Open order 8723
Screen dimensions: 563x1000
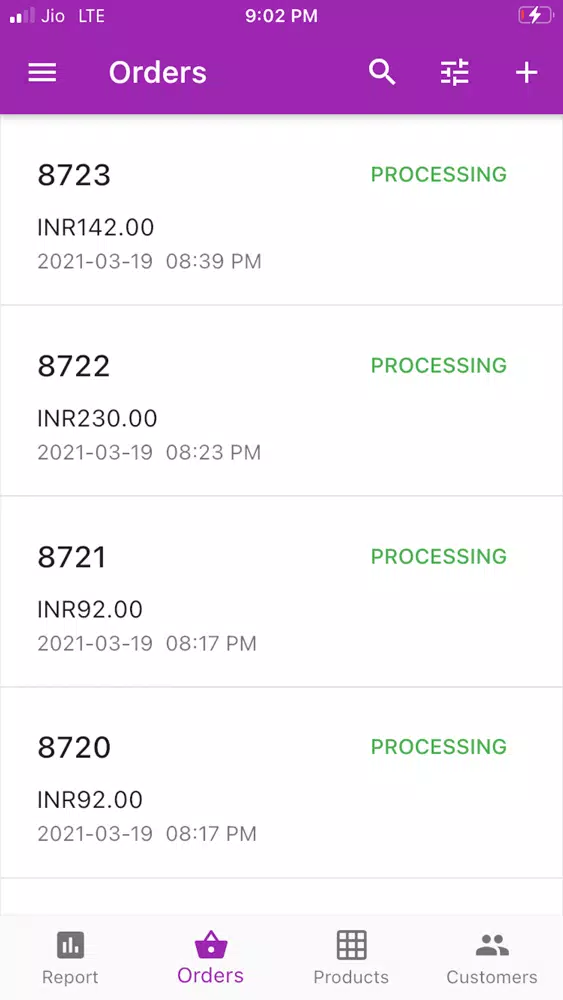tap(281, 210)
